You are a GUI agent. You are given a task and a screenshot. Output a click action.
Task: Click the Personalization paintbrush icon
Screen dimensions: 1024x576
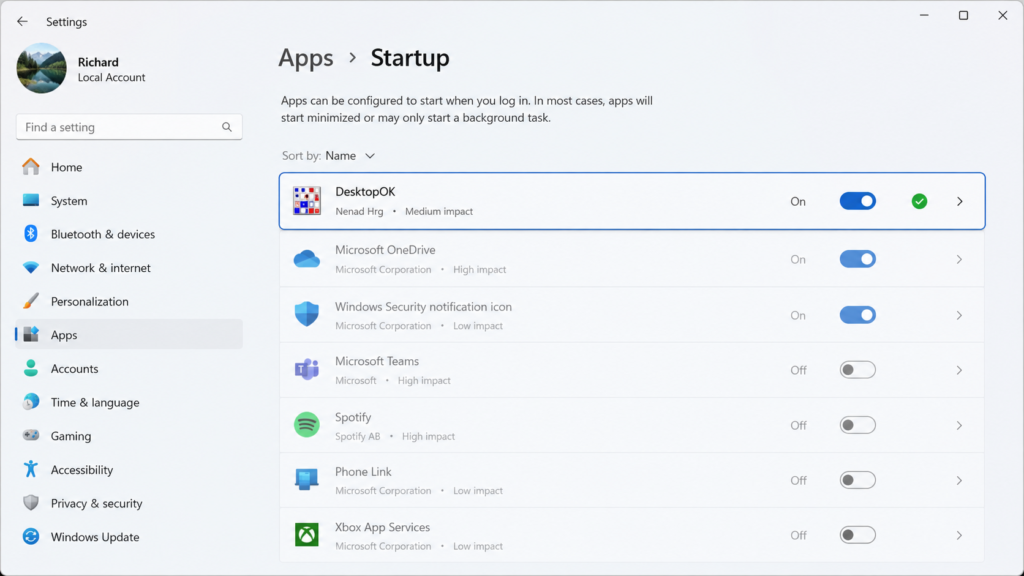pyautogui.click(x=31, y=301)
